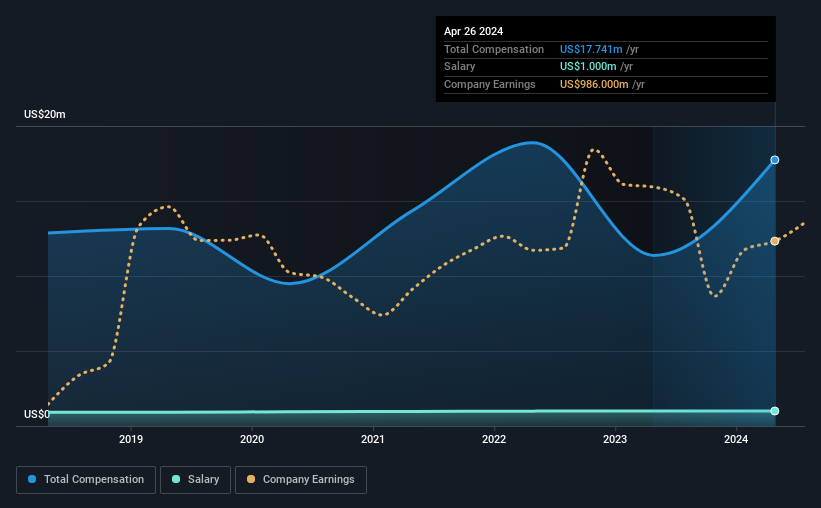Click the US$1.000m salary value
Viewport: 821px width, 508px height.
coord(588,67)
